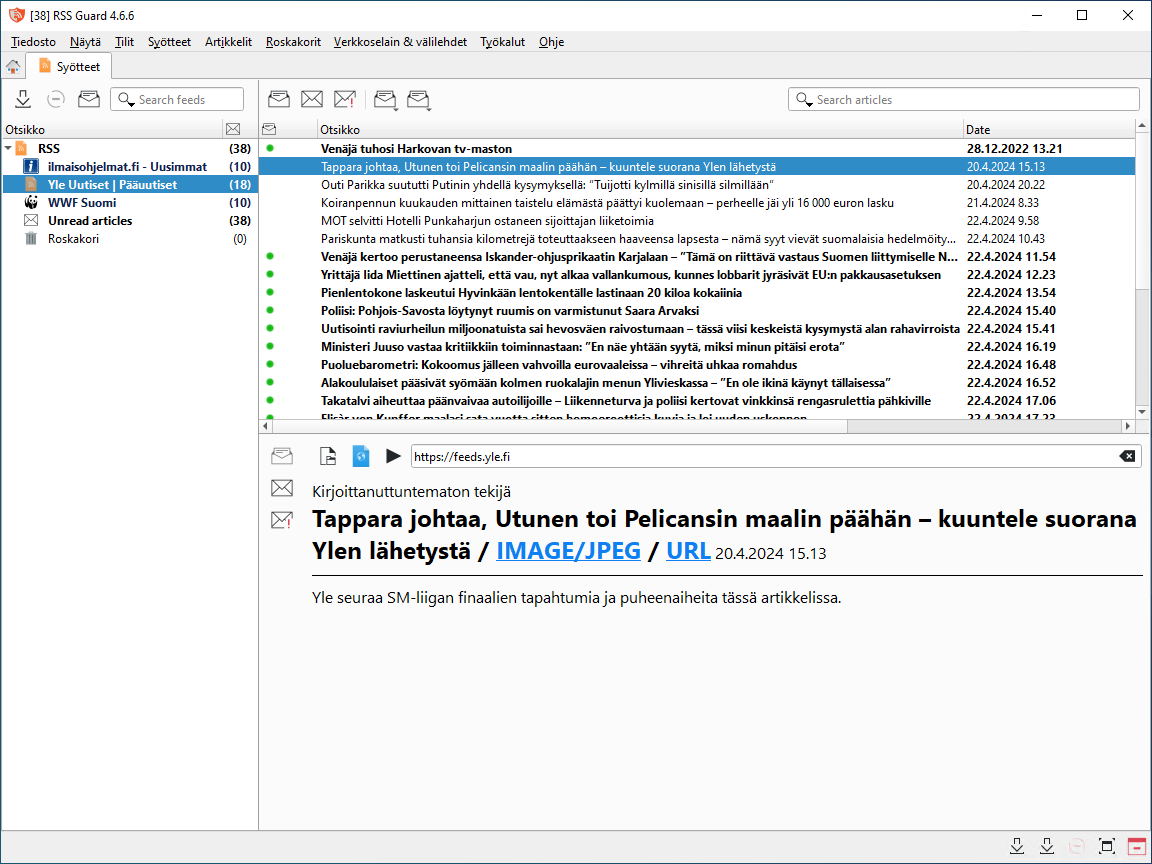The width and height of the screenshot is (1152, 864).
Task: Fetch all feeds with the feed toolbar download icon
Action: tap(23, 99)
